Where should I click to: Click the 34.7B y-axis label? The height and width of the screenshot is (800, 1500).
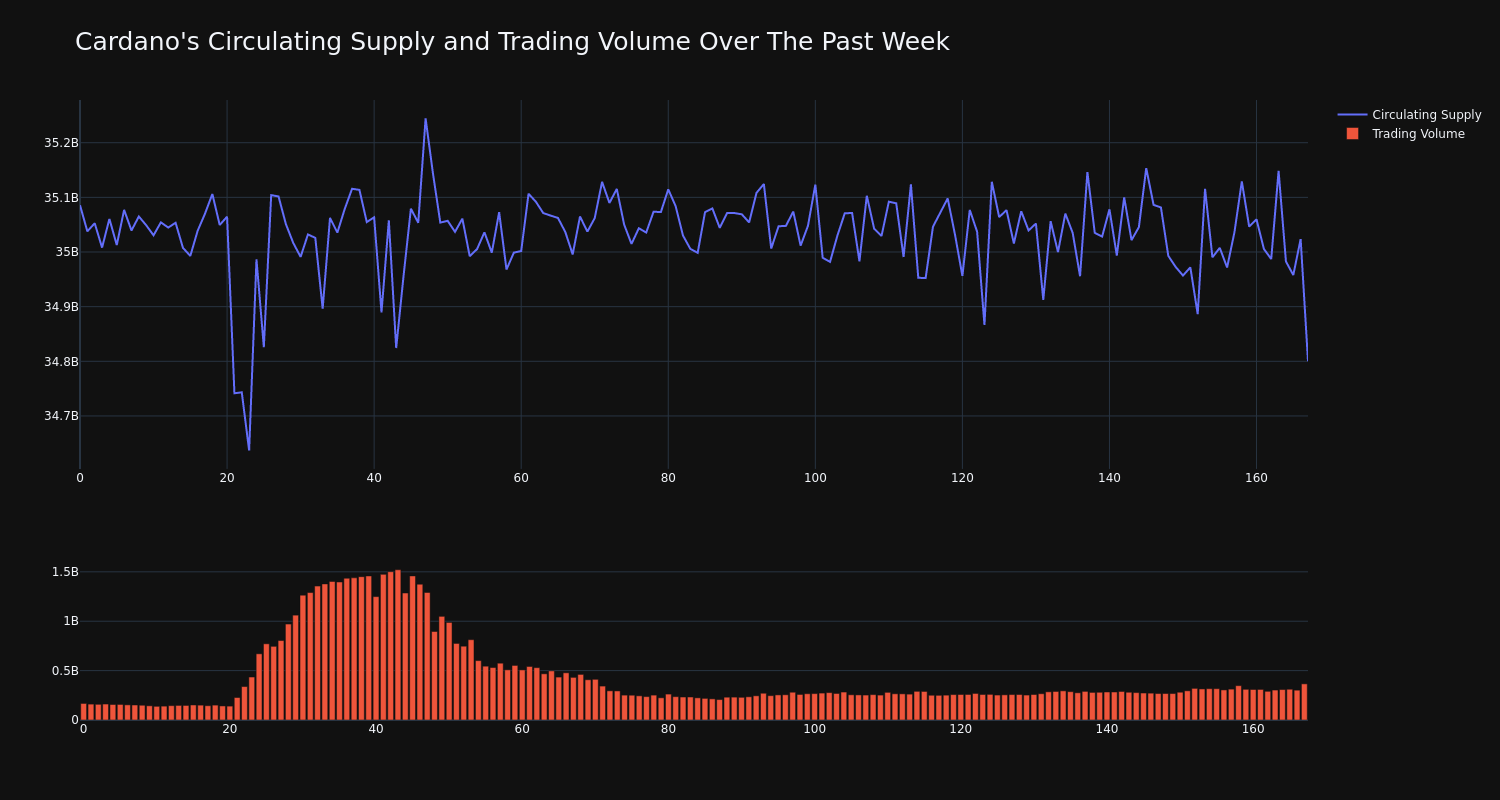pos(61,416)
